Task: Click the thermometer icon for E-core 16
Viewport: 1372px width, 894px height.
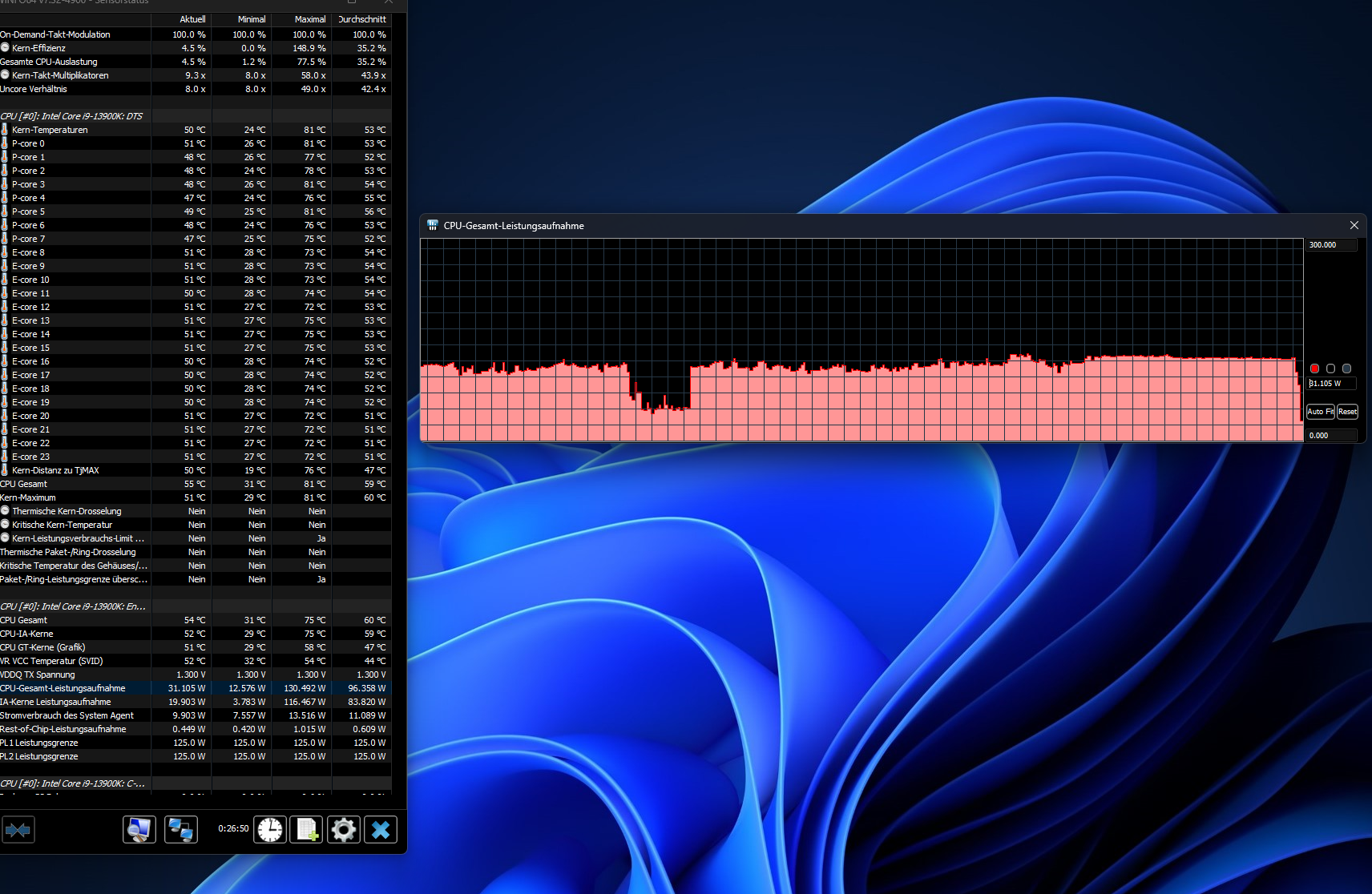Action: (5, 361)
